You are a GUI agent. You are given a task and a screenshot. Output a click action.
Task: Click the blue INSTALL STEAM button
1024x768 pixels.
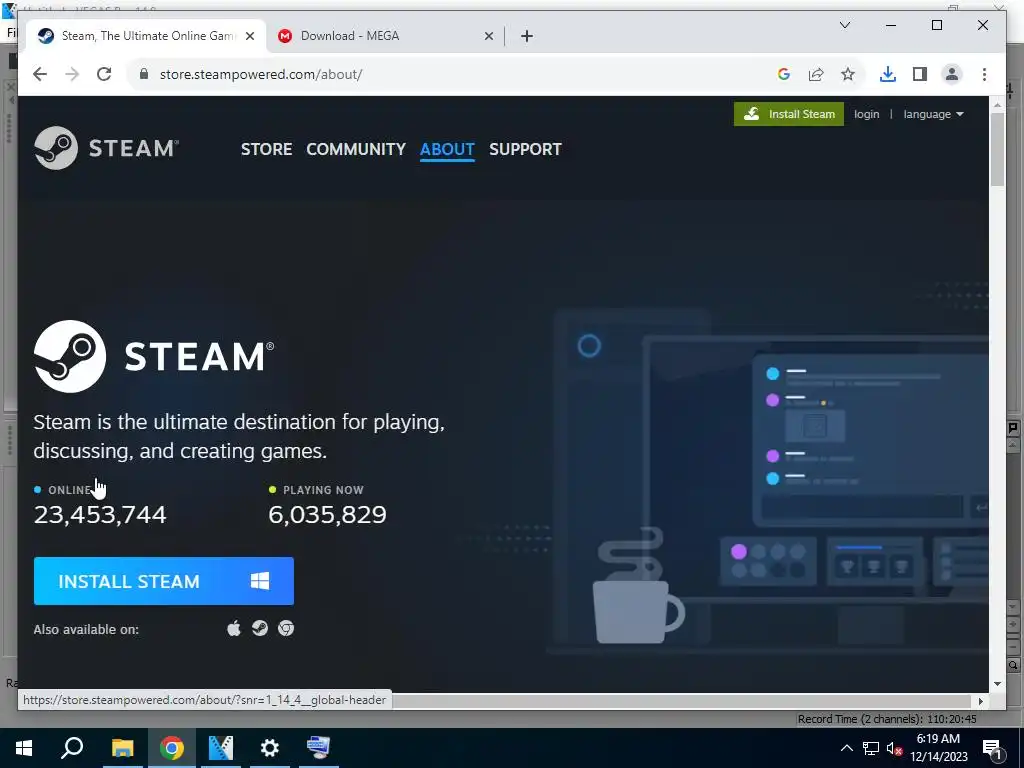pos(164,581)
